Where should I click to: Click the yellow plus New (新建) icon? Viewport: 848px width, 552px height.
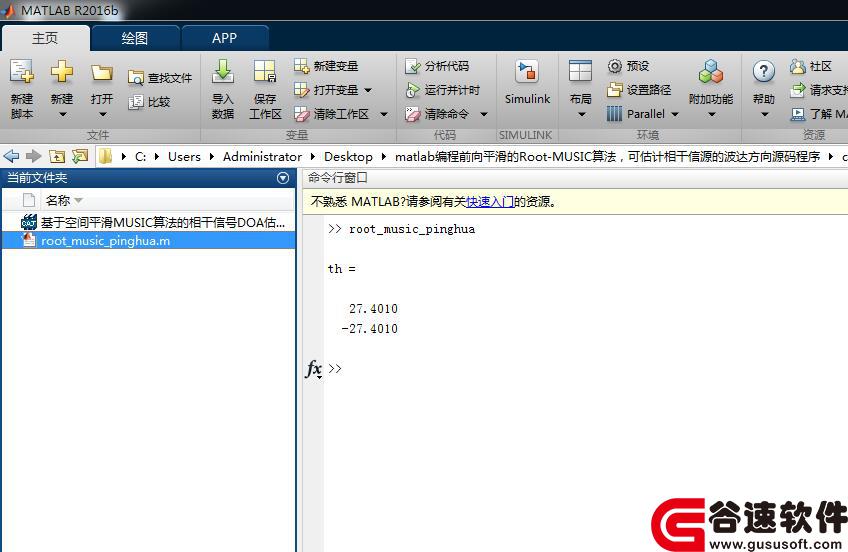click(62, 71)
